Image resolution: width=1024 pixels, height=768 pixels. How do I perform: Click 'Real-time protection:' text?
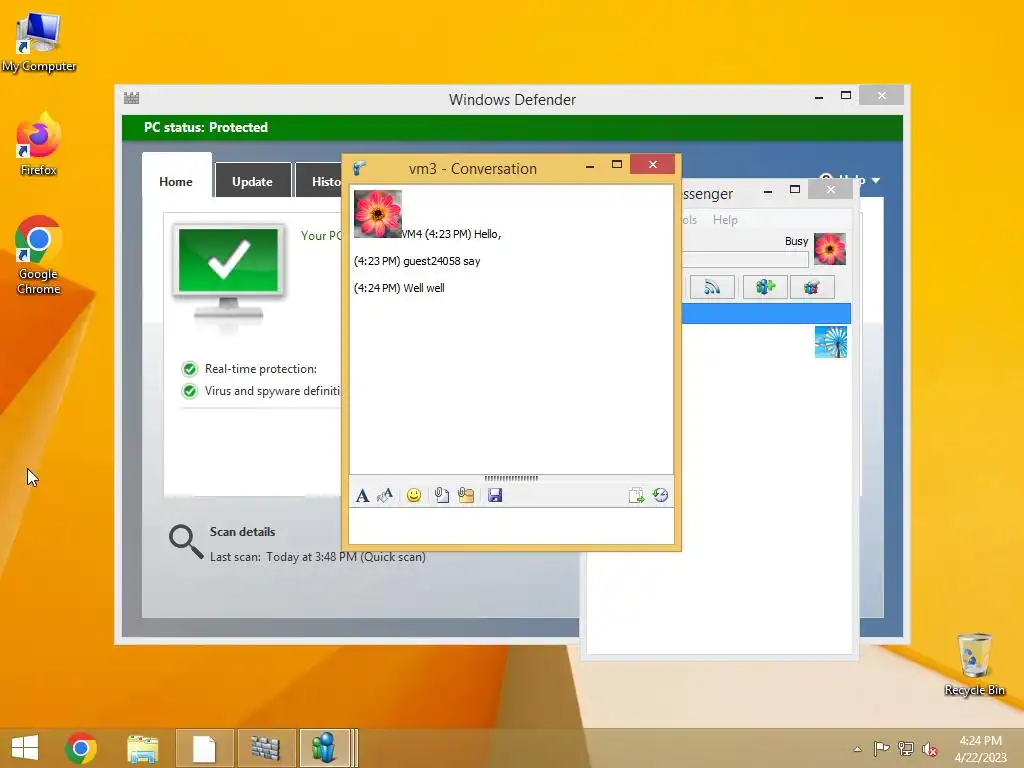(261, 369)
